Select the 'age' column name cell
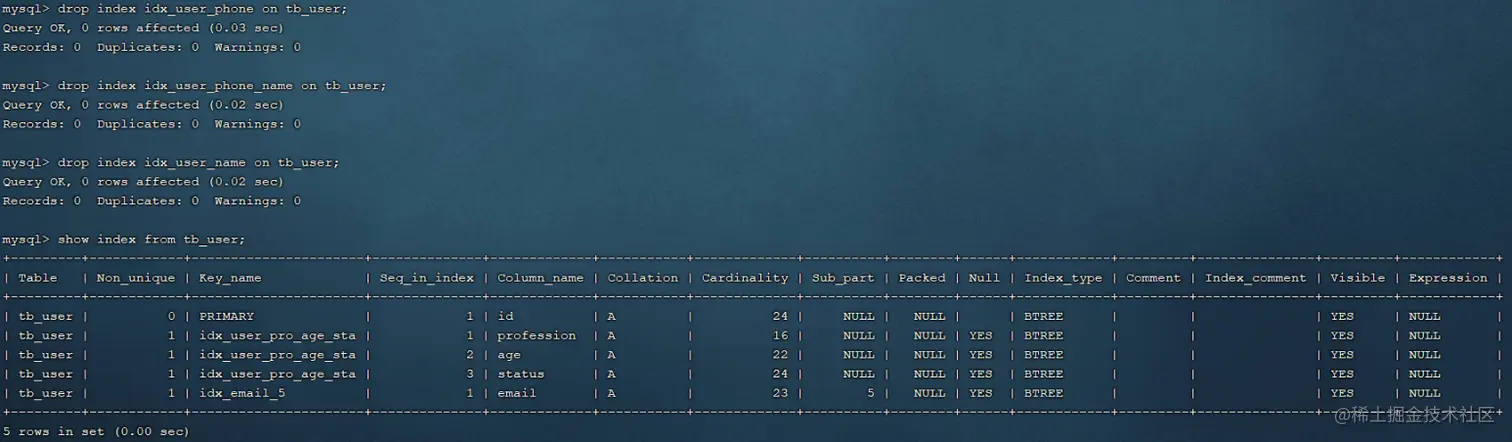This screenshot has height=442, width=1512. 509,354
